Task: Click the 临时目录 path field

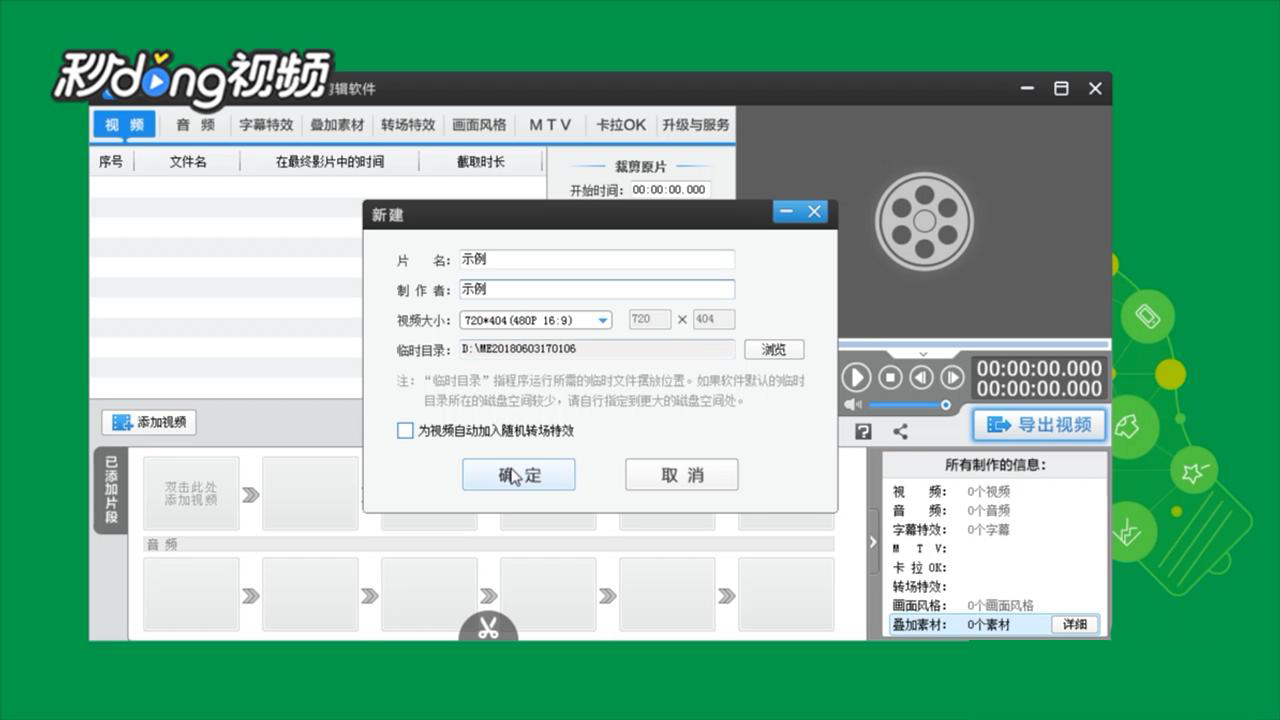Action: [x=597, y=349]
